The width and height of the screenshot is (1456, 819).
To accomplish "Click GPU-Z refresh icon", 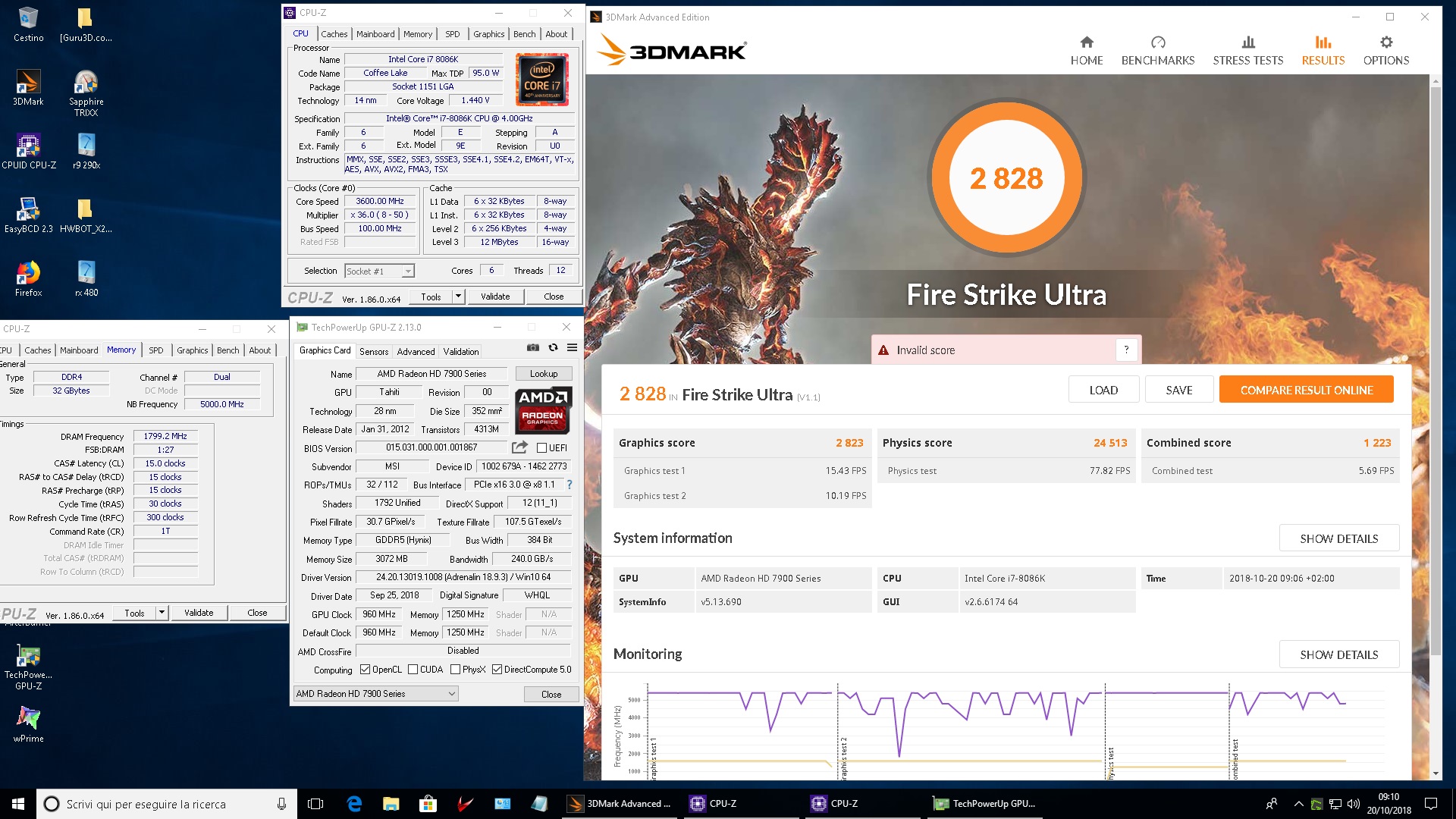I will [x=553, y=347].
